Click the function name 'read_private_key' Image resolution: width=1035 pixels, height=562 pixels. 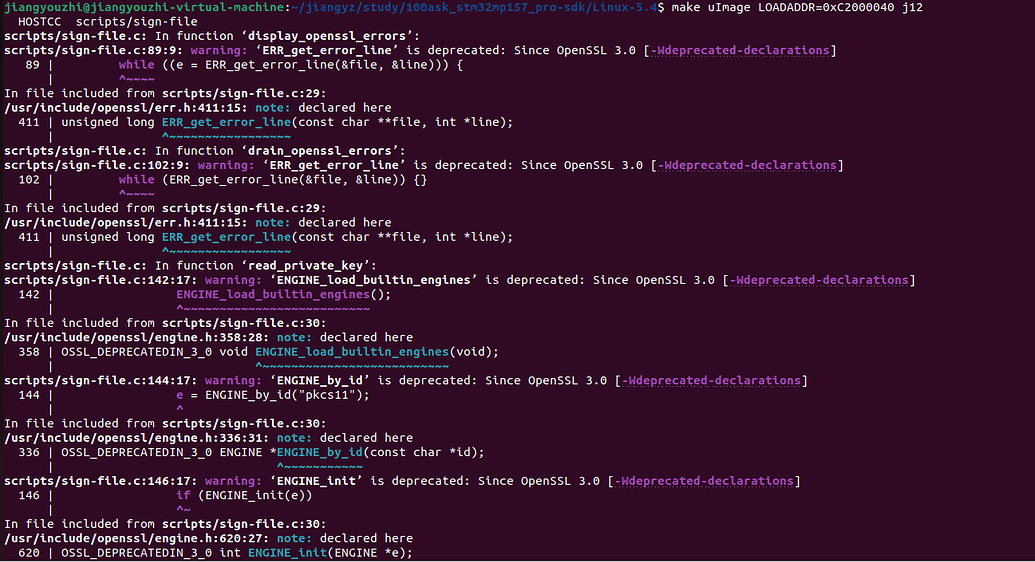click(x=308, y=266)
